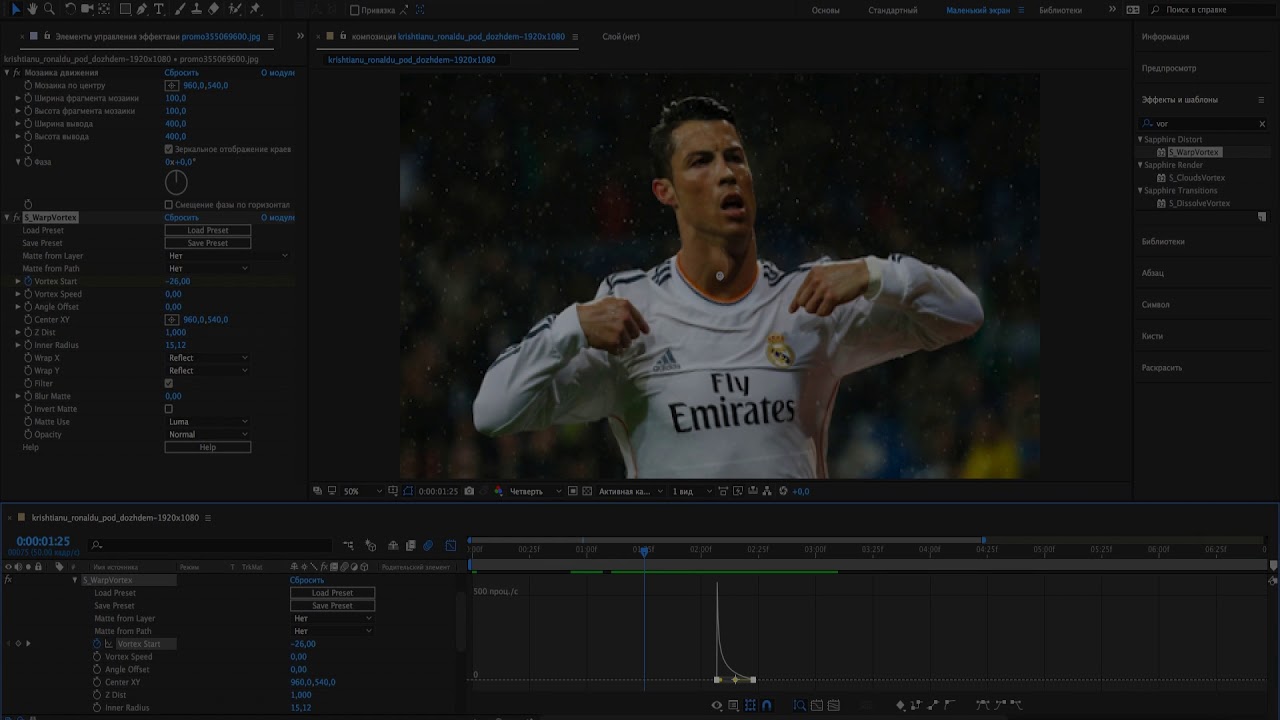Click the Help button of S_WarpVortex
Viewport: 1280px width, 720px height.
[x=207, y=447]
